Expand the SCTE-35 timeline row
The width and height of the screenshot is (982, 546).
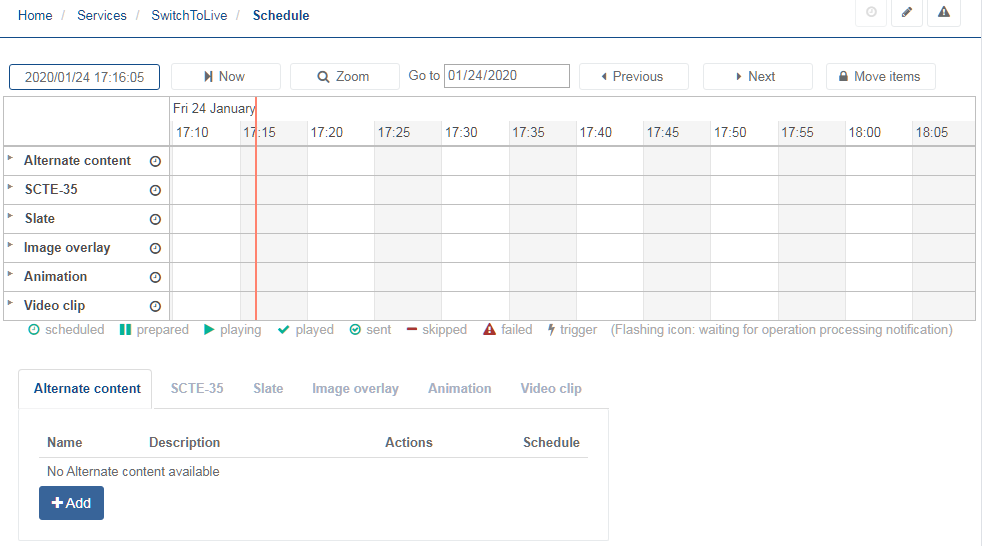click(x=11, y=187)
